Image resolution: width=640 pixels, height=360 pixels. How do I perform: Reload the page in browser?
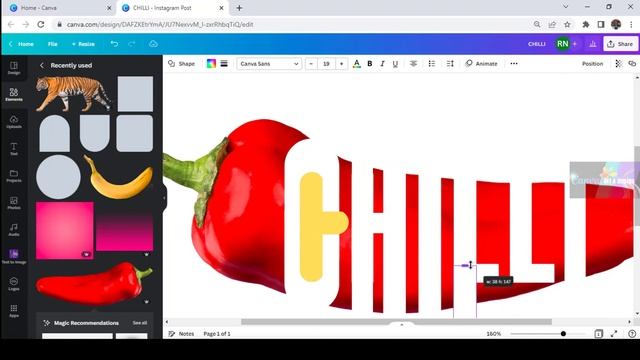41,24
